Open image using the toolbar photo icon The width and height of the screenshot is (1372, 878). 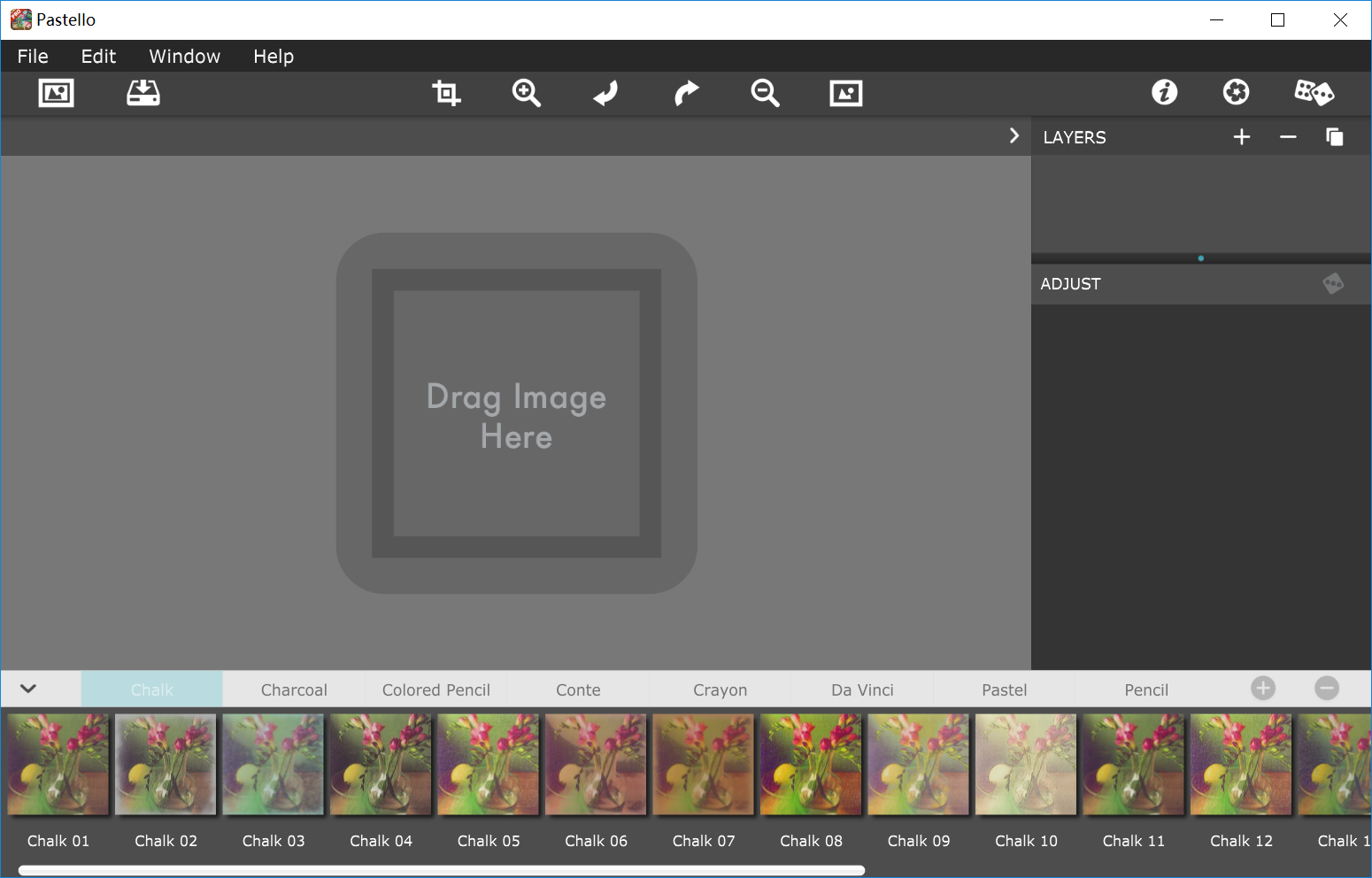coord(56,93)
